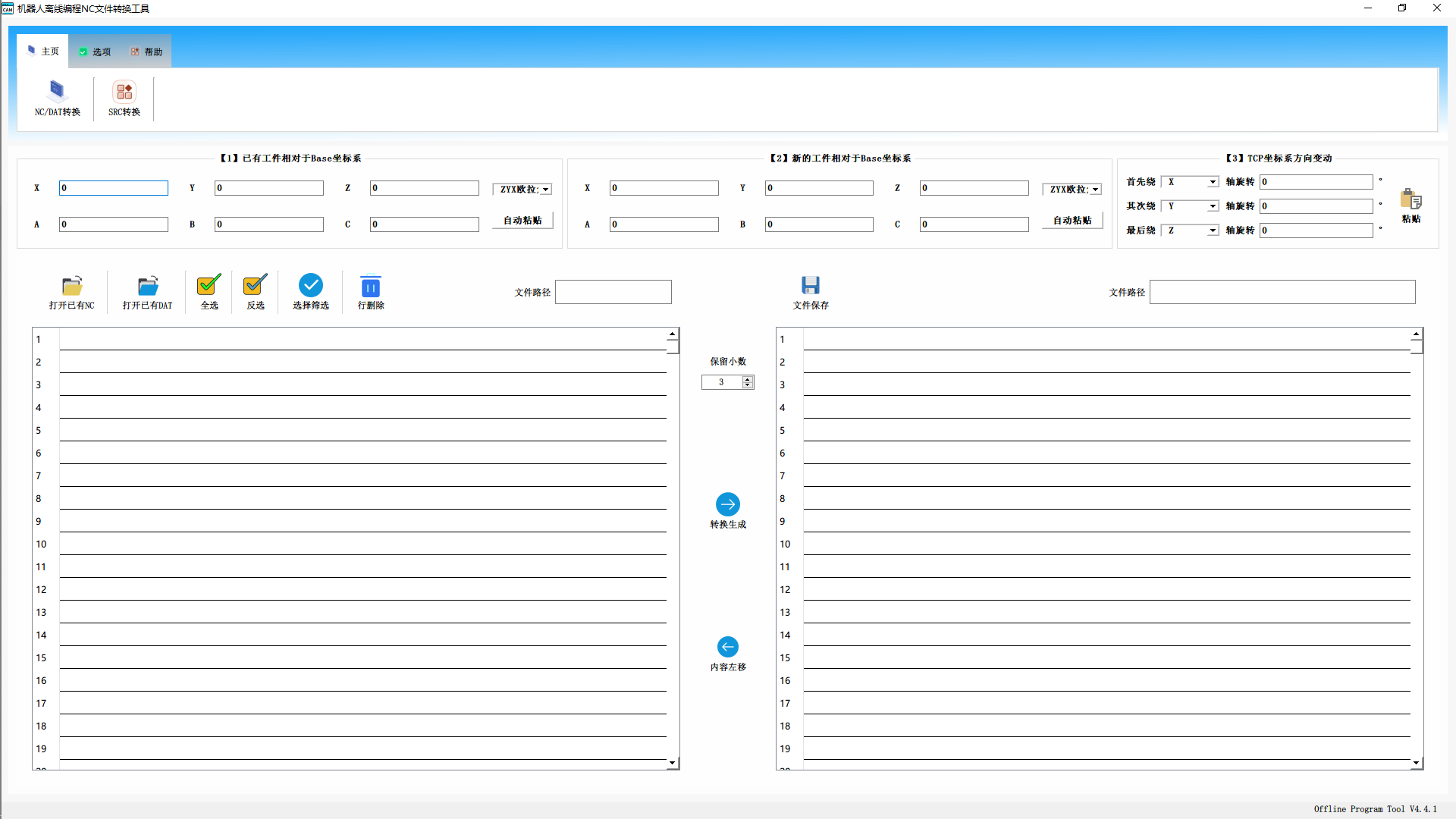Screen dimensions: 1456x819
Task: Switch to the 帮助 tab
Action: tap(146, 52)
